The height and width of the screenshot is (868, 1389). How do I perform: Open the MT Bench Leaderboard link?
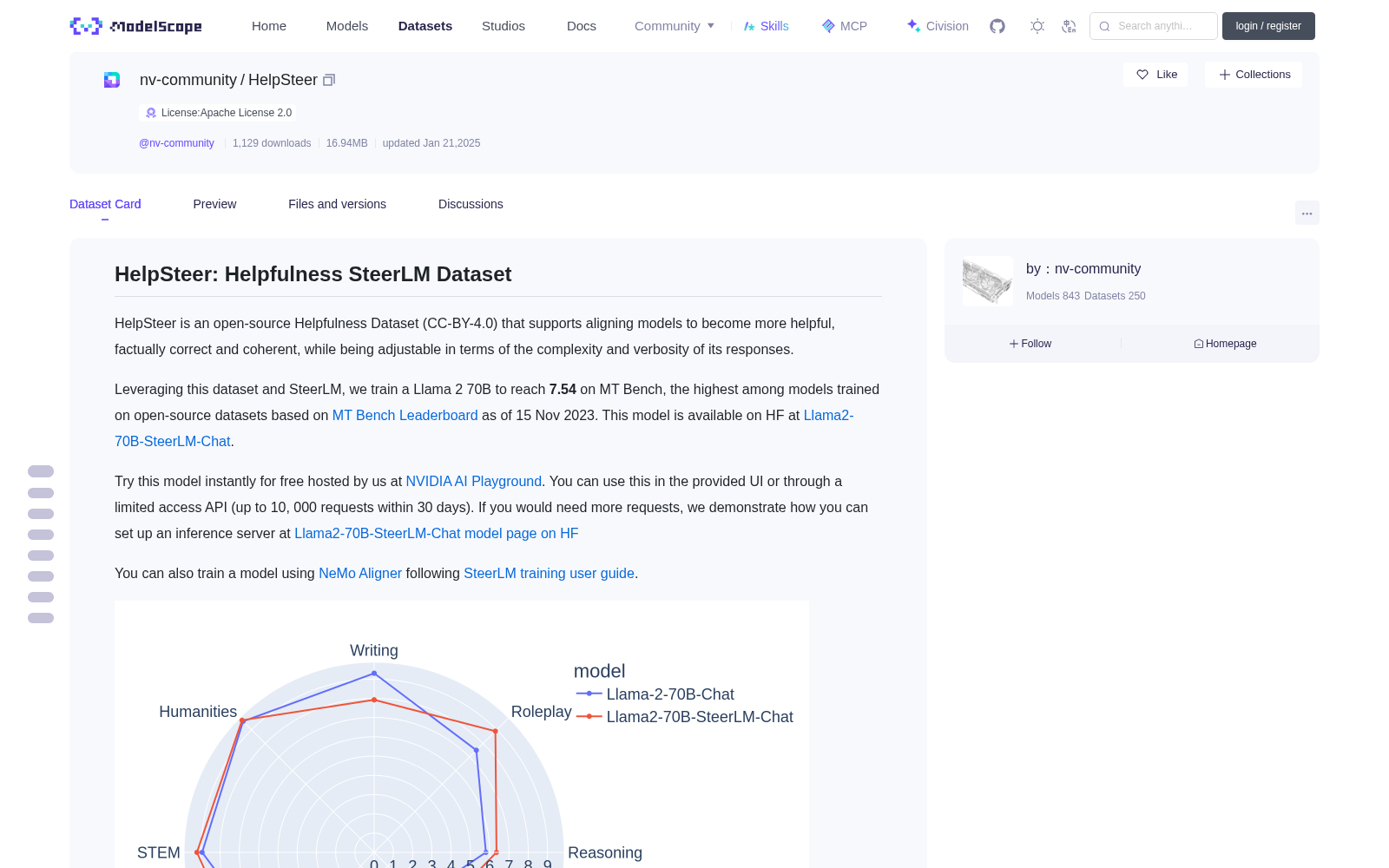(405, 415)
